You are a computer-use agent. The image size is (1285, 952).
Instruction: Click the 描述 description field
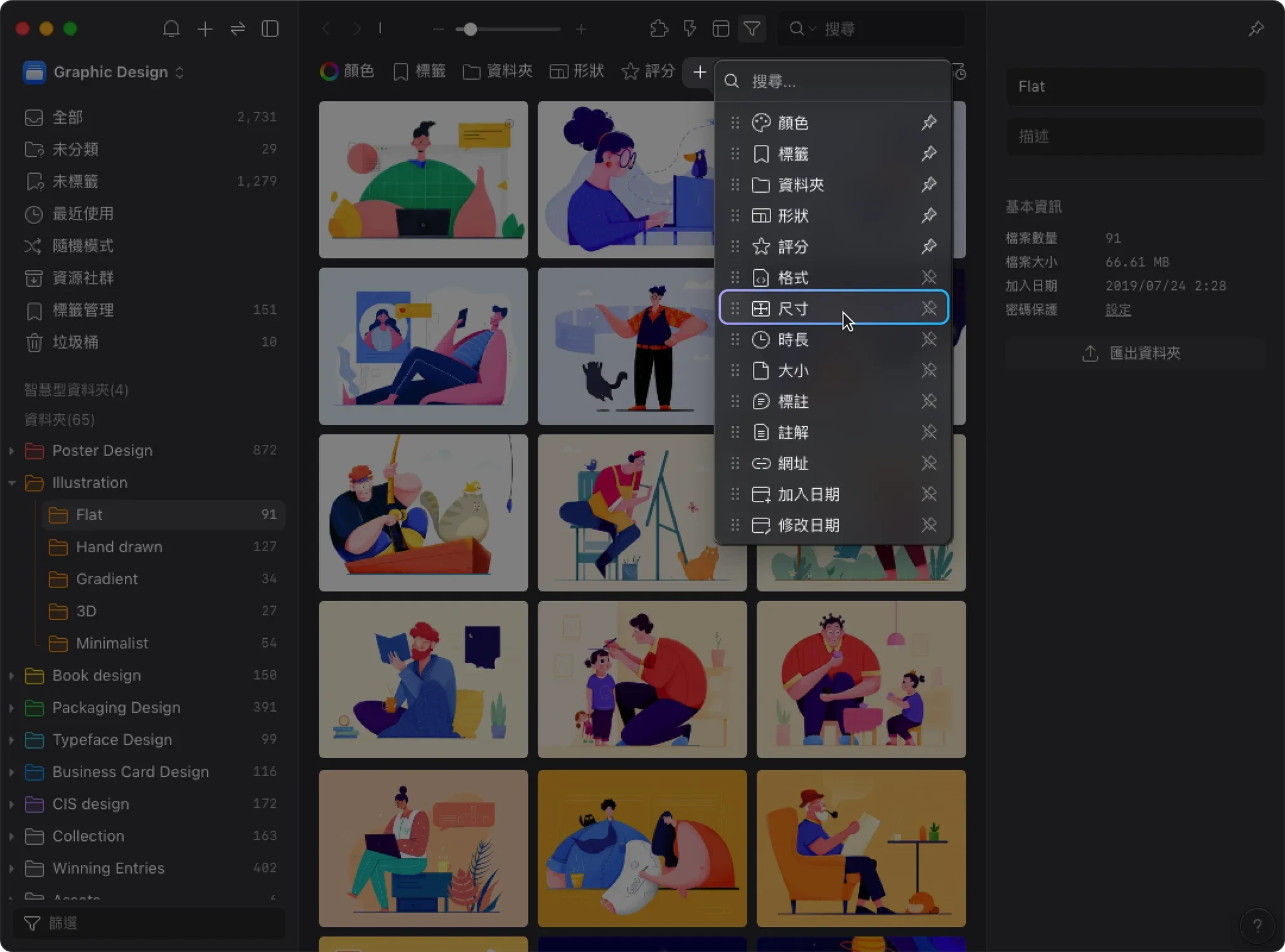click(1135, 136)
